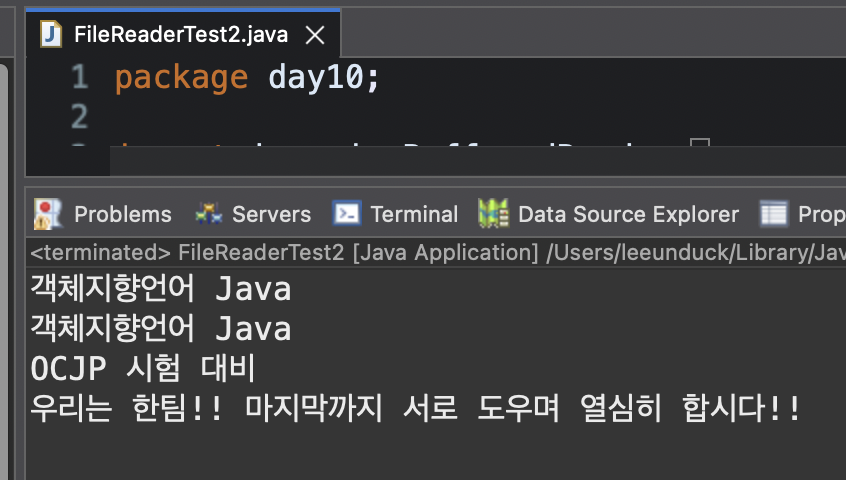The height and width of the screenshot is (480, 846).
Task: Click first '객체지향언어 Java' console output line
Action: click(161, 289)
